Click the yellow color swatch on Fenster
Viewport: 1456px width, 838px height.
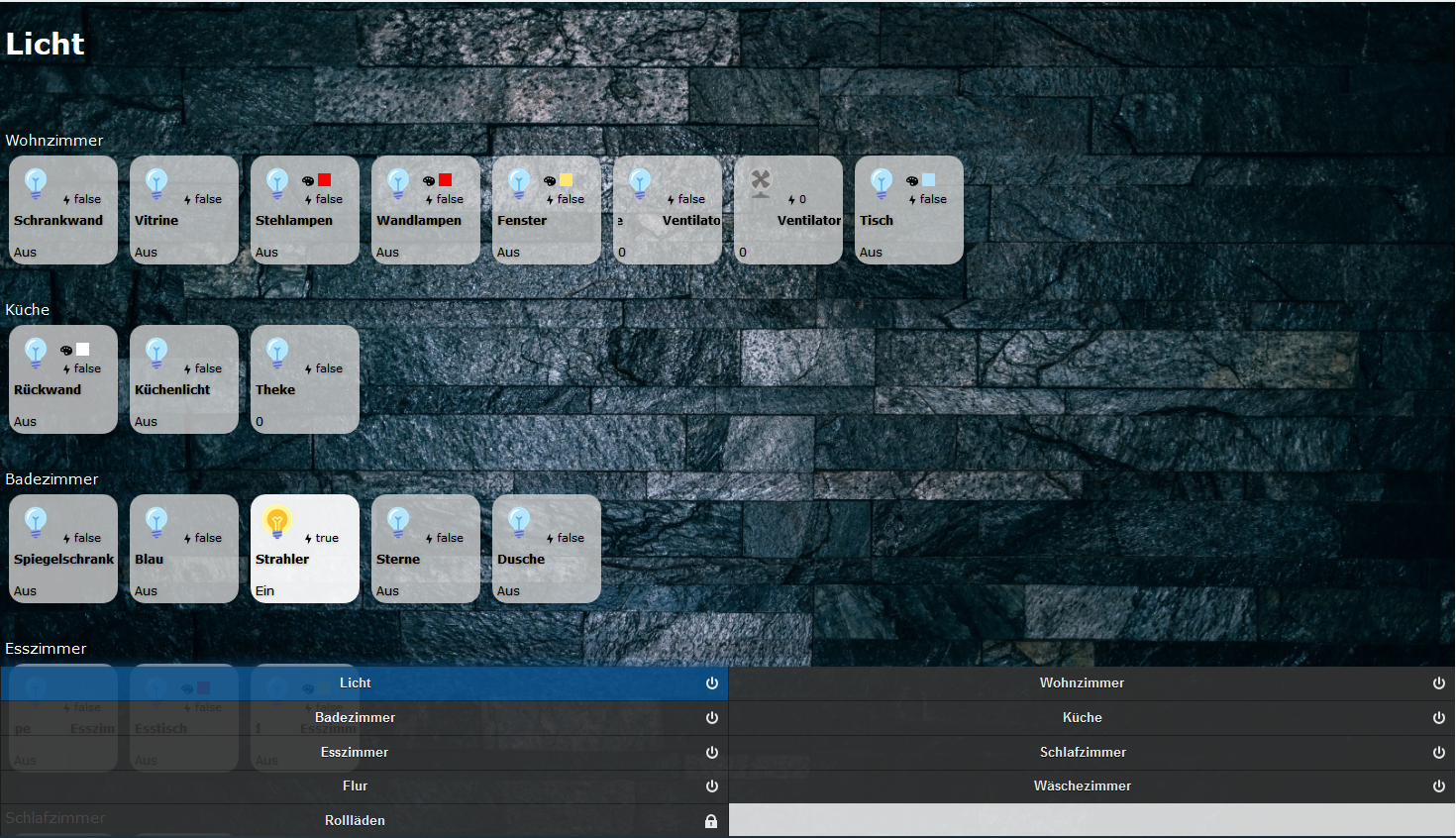click(x=567, y=180)
